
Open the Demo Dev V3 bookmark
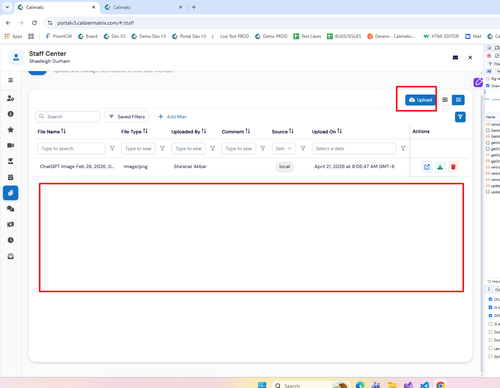pos(149,36)
